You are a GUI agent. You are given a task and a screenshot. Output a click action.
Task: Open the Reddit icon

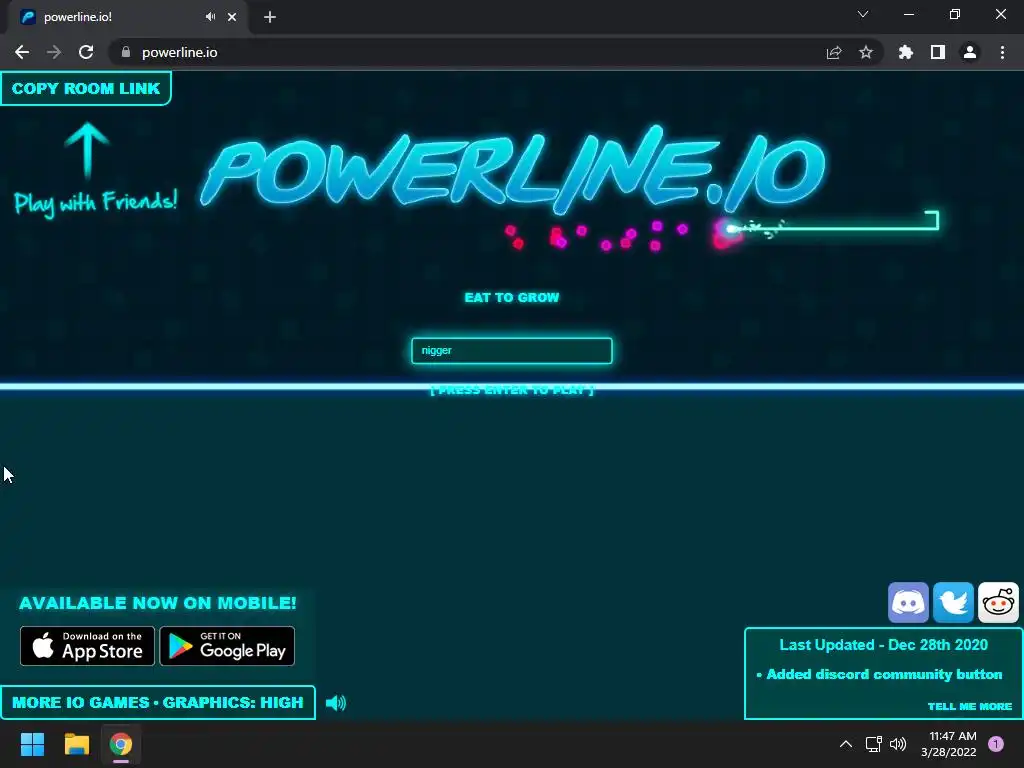[x=999, y=602]
